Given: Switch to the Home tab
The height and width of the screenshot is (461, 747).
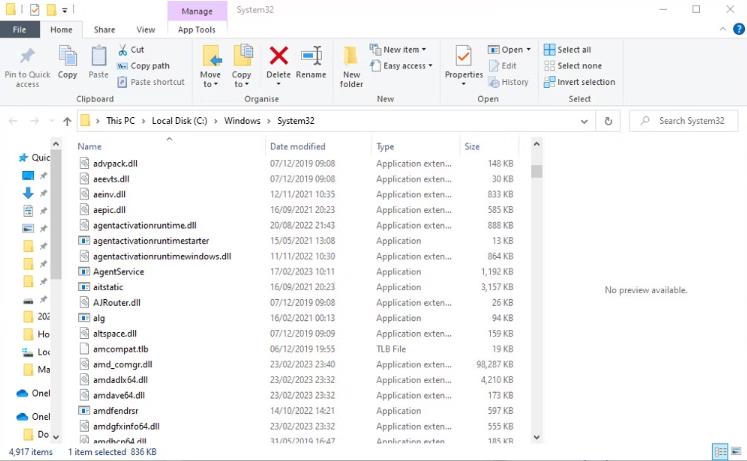Looking at the screenshot, I should coord(61,30).
